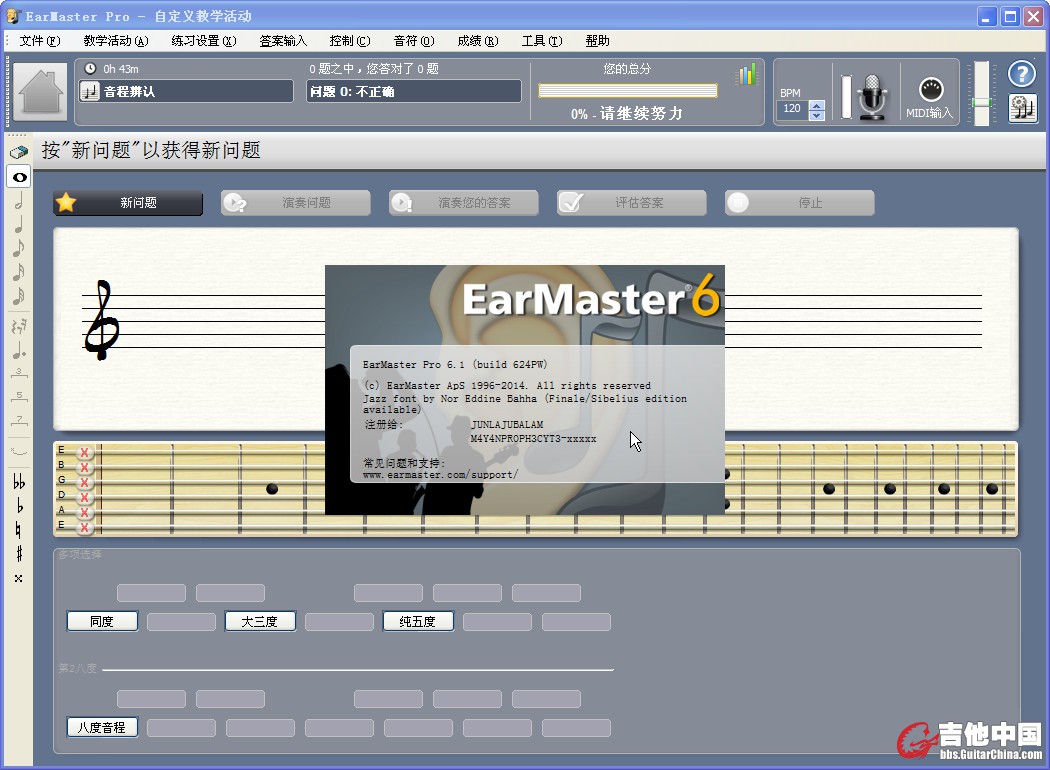Screen dimensions: 1050x770
Task: Select the 纯五度 answer button
Action: point(418,621)
